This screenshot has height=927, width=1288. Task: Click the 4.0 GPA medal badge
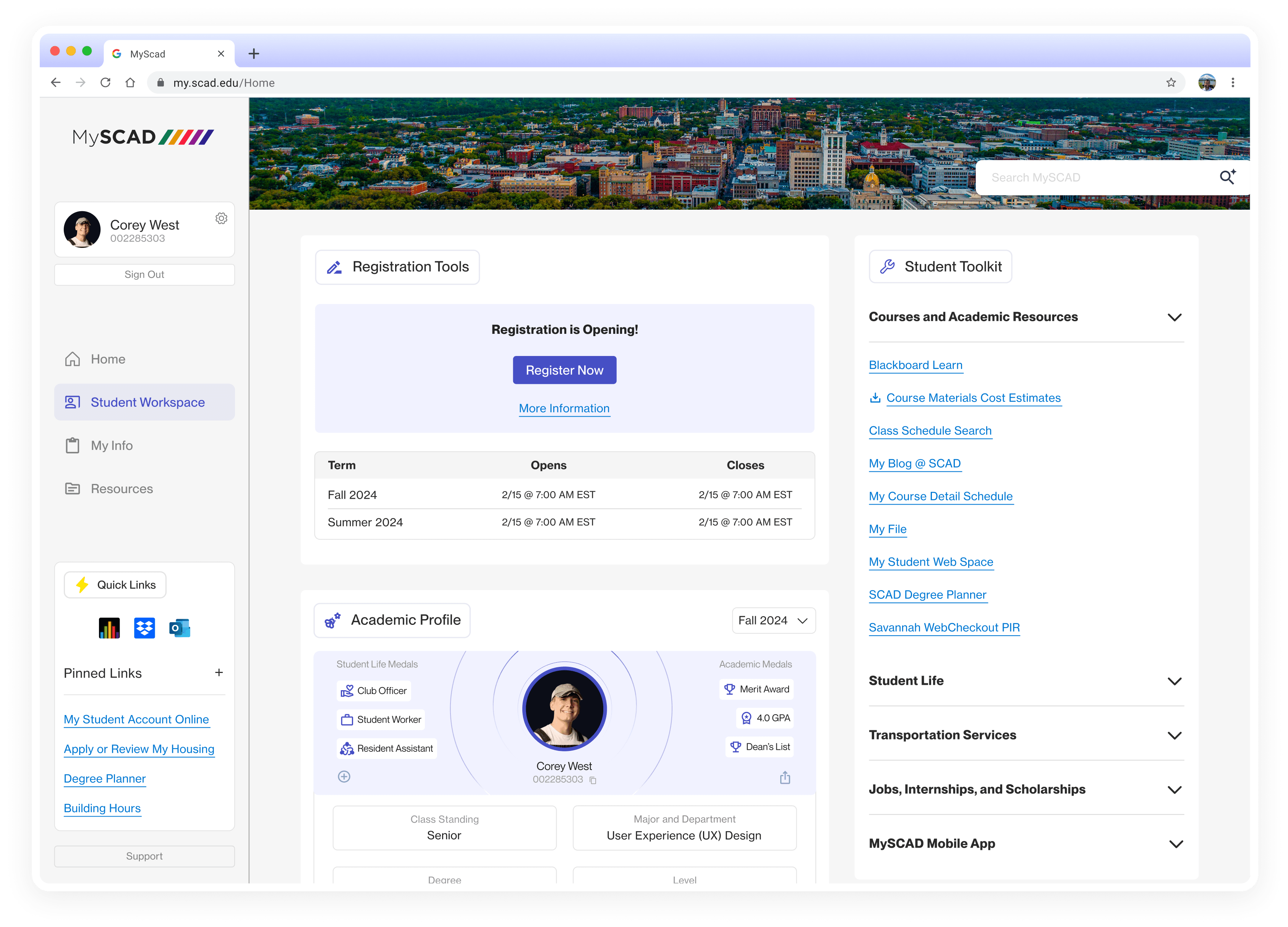tap(765, 718)
